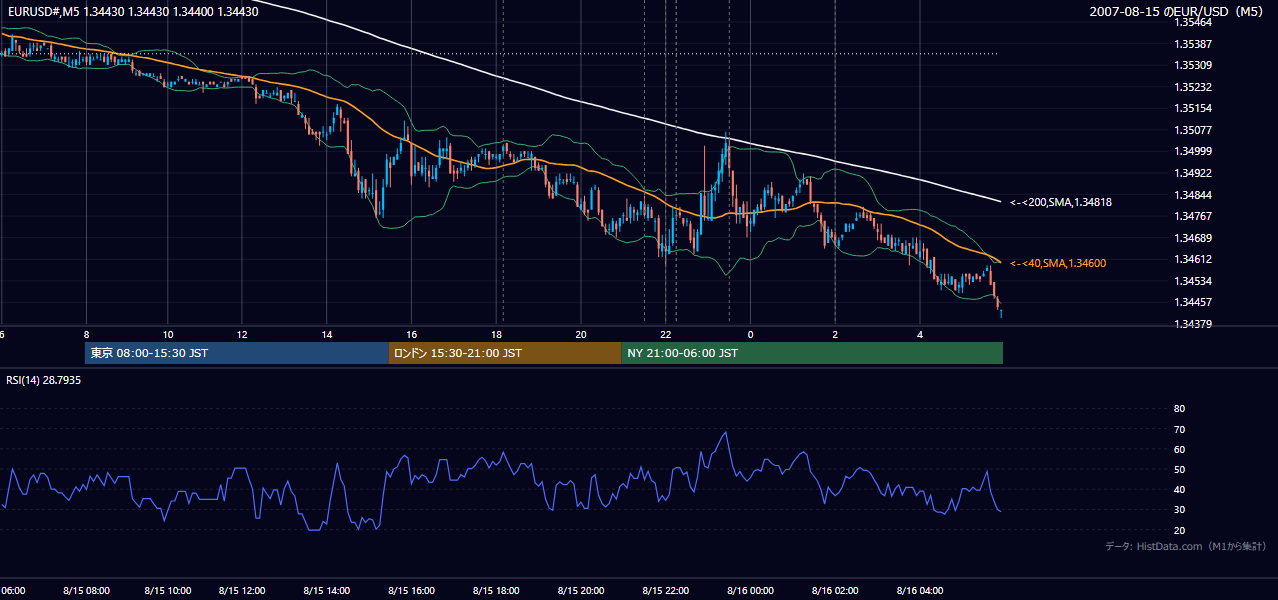The width and height of the screenshot is (1278, 600).
Task: Click price level 1.34689 on axis
Action: [x=1193, y=238]
